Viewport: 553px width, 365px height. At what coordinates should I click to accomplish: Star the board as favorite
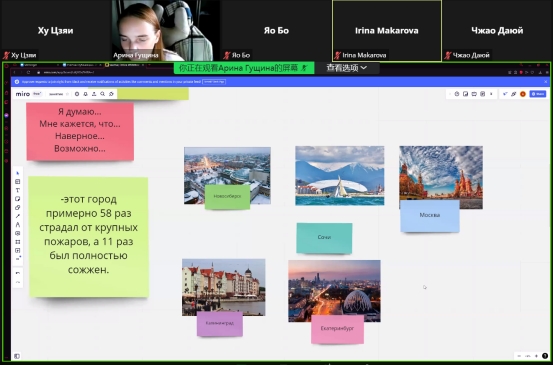[68, 94]
